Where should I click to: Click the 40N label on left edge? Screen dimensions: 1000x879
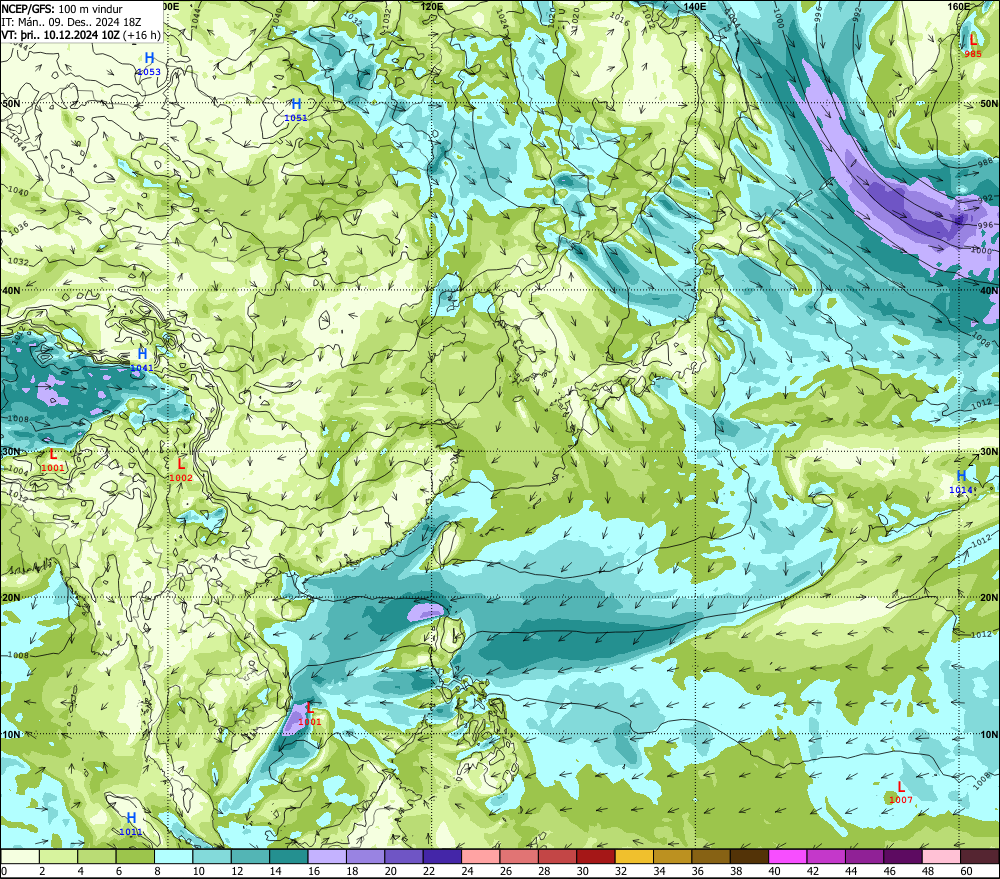point(11,290)
